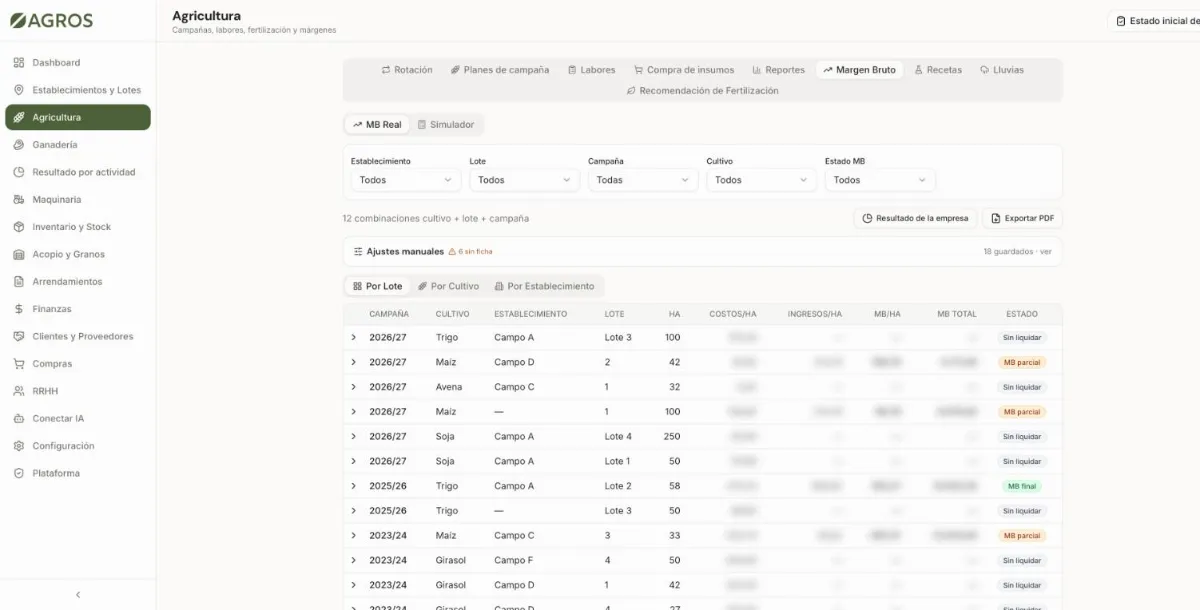Expand the 2025/26 Trigo Lote 2 row
The height and width of the screenshot is (610, 1200).
(353, 486)
